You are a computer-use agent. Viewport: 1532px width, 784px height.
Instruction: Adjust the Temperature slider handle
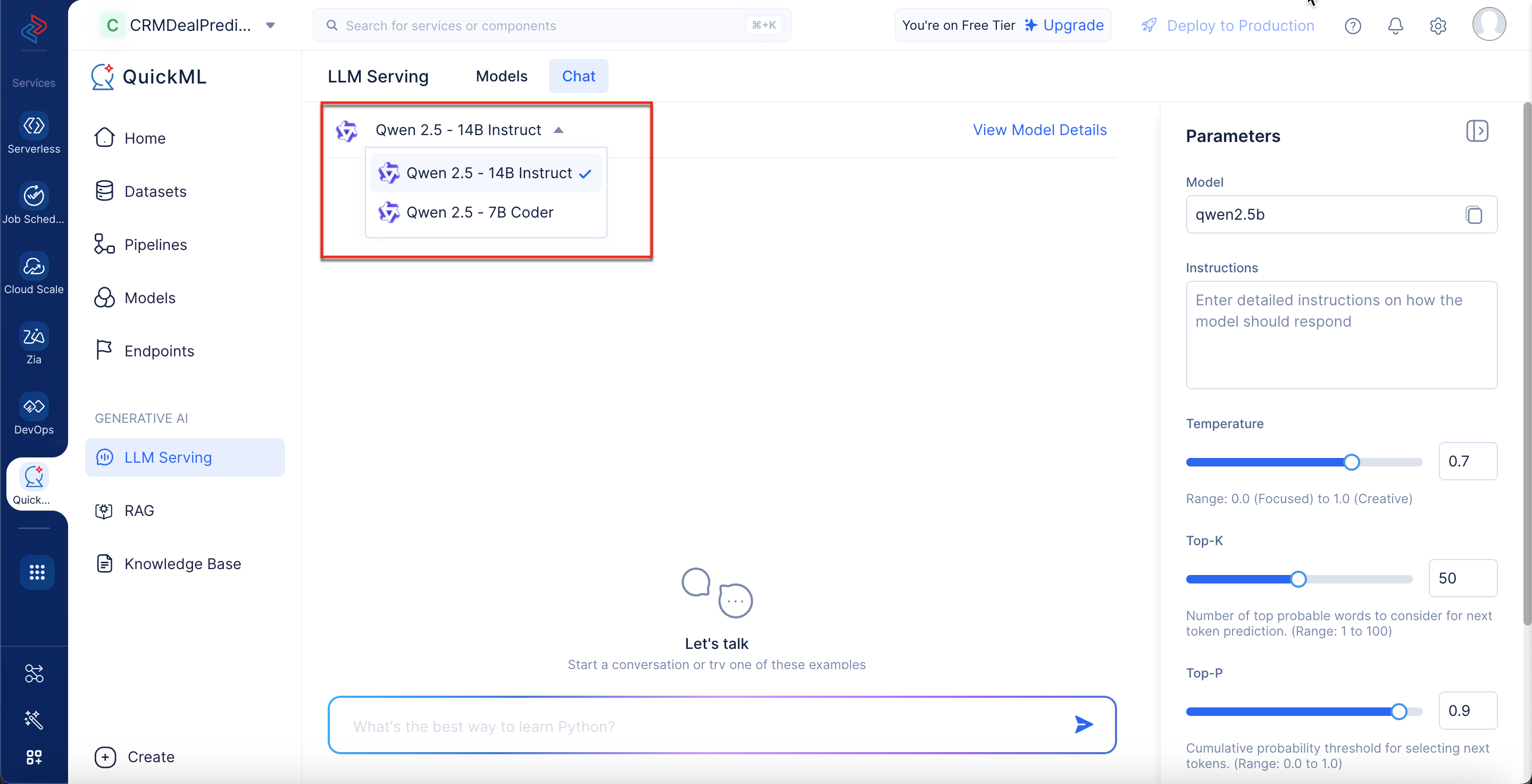1351,462
